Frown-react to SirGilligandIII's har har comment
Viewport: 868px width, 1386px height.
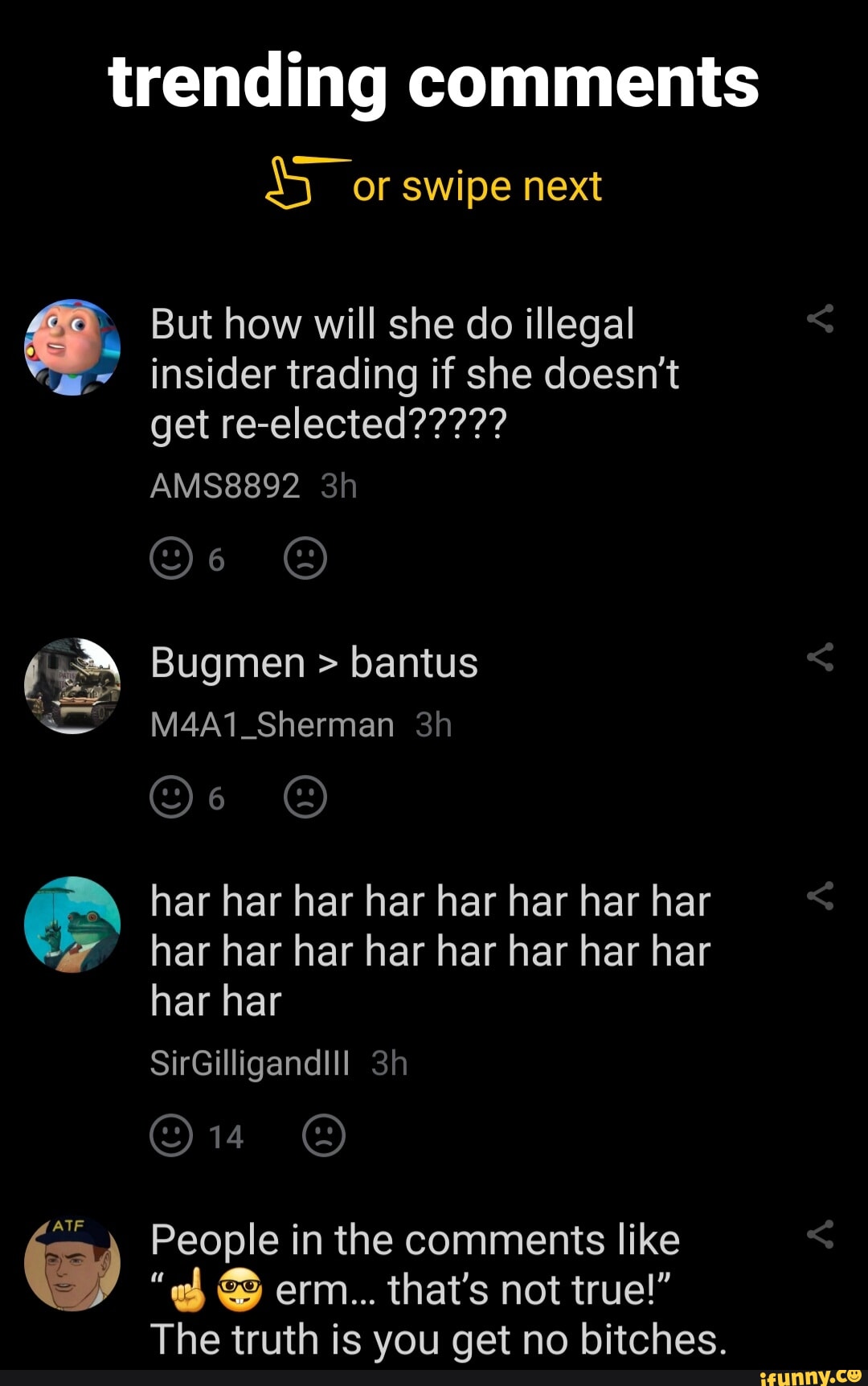pyautogui.click(x=324, y=1135)
